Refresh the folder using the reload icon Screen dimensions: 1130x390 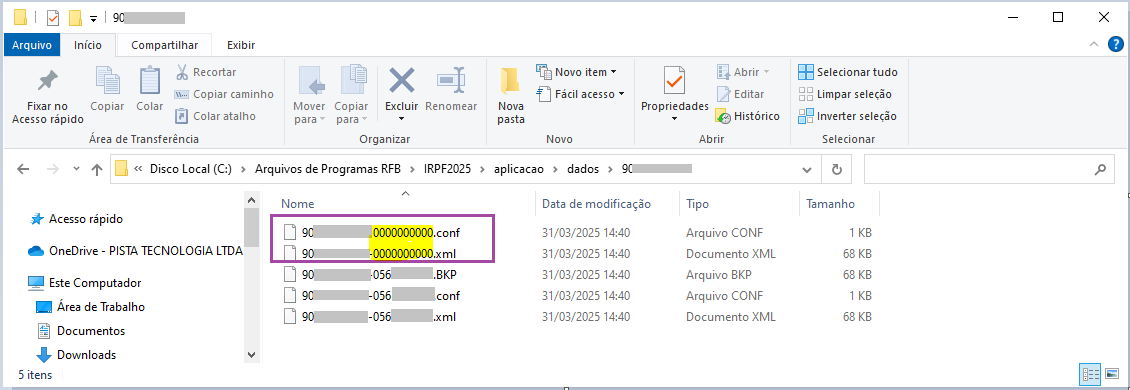coord(837,169)
